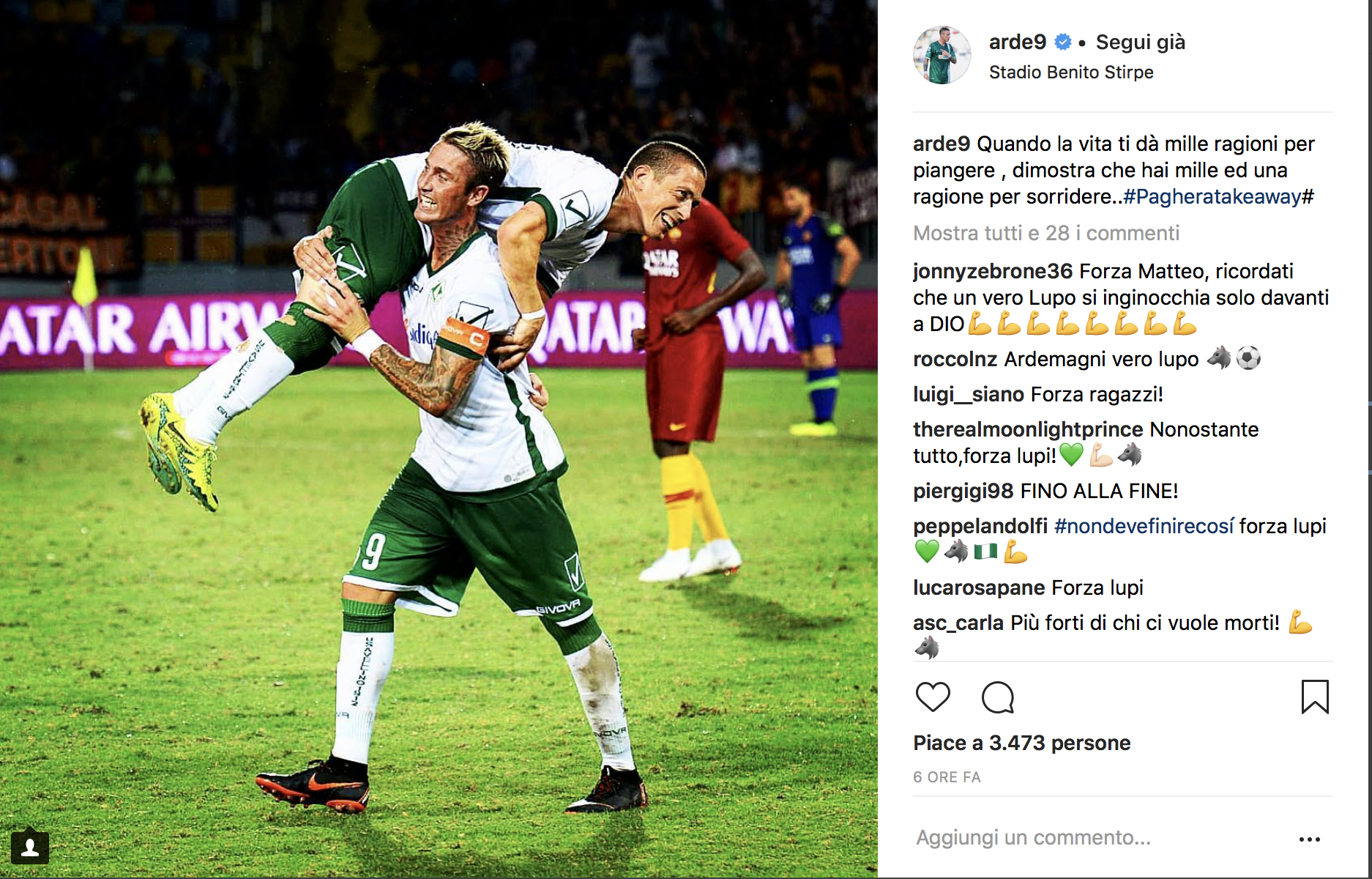
Task: Toggle the Segui già following button
Action: 1140,42
